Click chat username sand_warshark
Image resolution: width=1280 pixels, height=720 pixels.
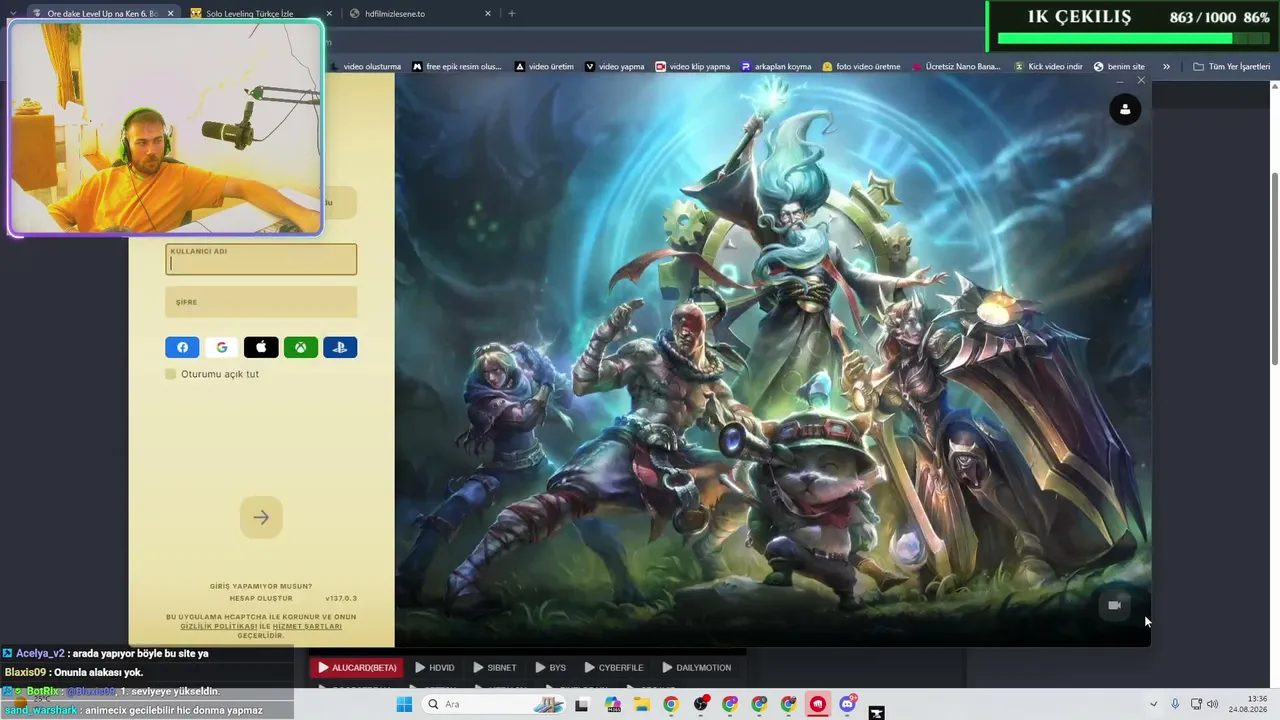[41, 710]
